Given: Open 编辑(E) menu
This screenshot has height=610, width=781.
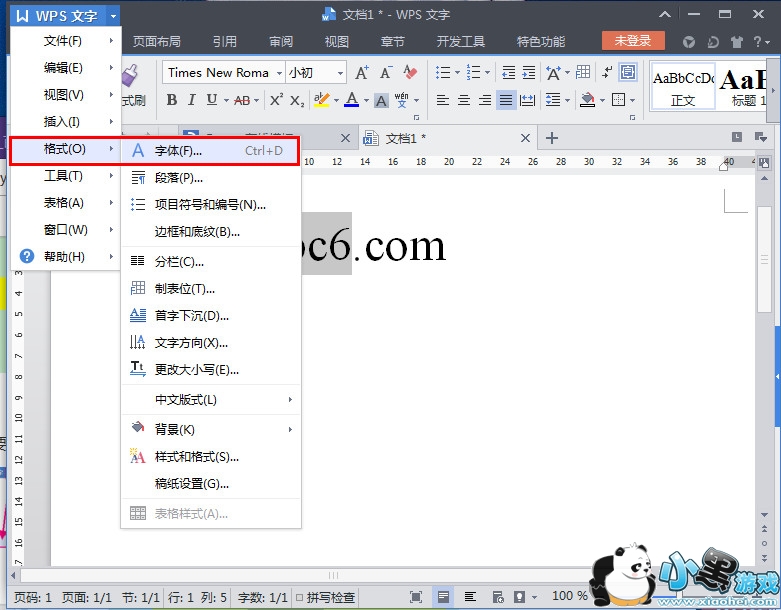Looking at the screenshot, I should click(65, 68).
